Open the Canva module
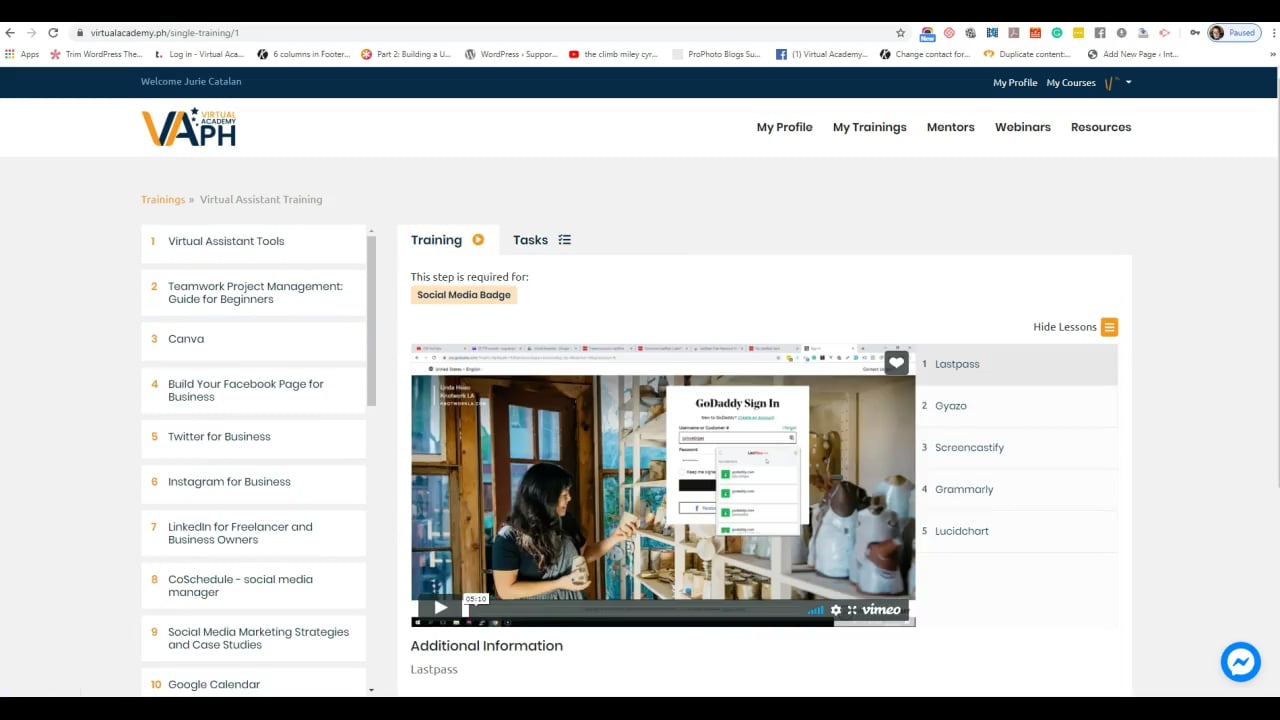Viewport: 1280px width, 720px height. (x=253, y=339)
